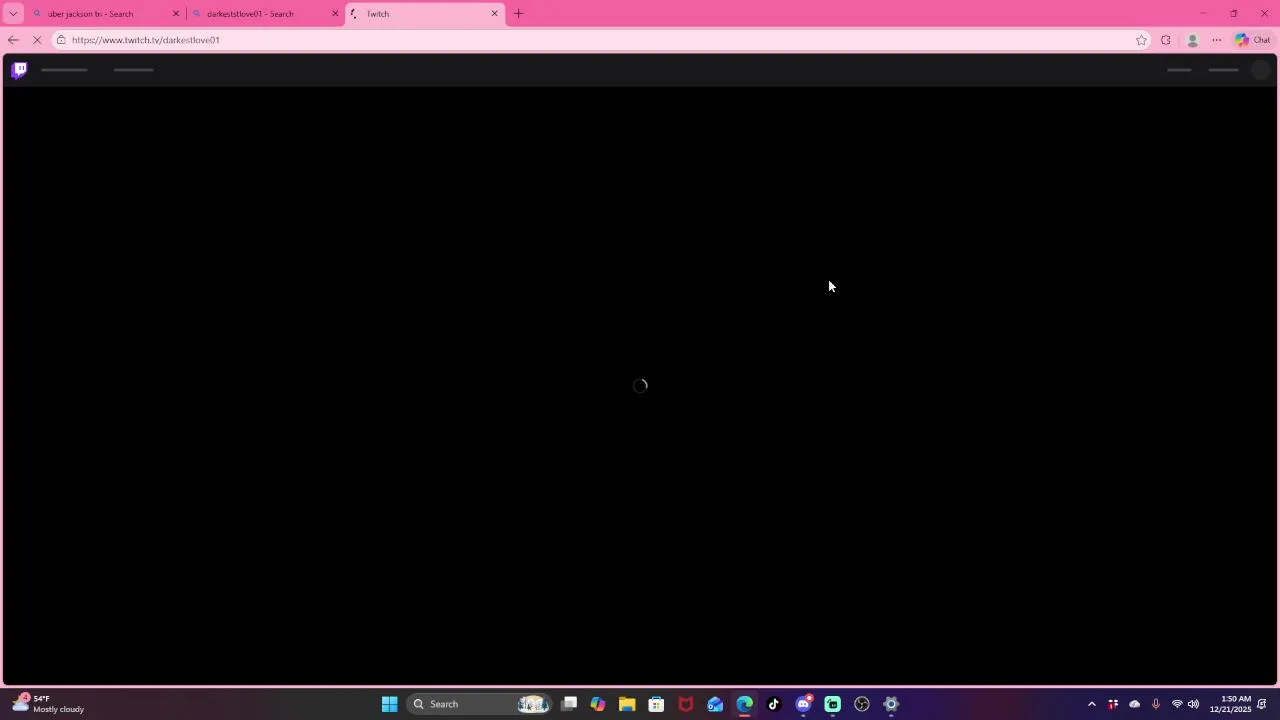This screenshot has height=720, width=1280.
Task: Open Wi-Fi network settings in tray
Action: 1177,704
